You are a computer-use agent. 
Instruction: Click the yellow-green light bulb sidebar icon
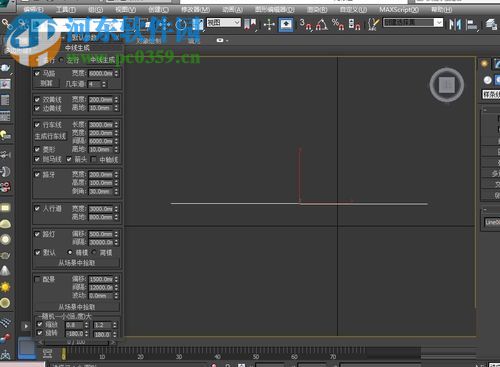5,135
